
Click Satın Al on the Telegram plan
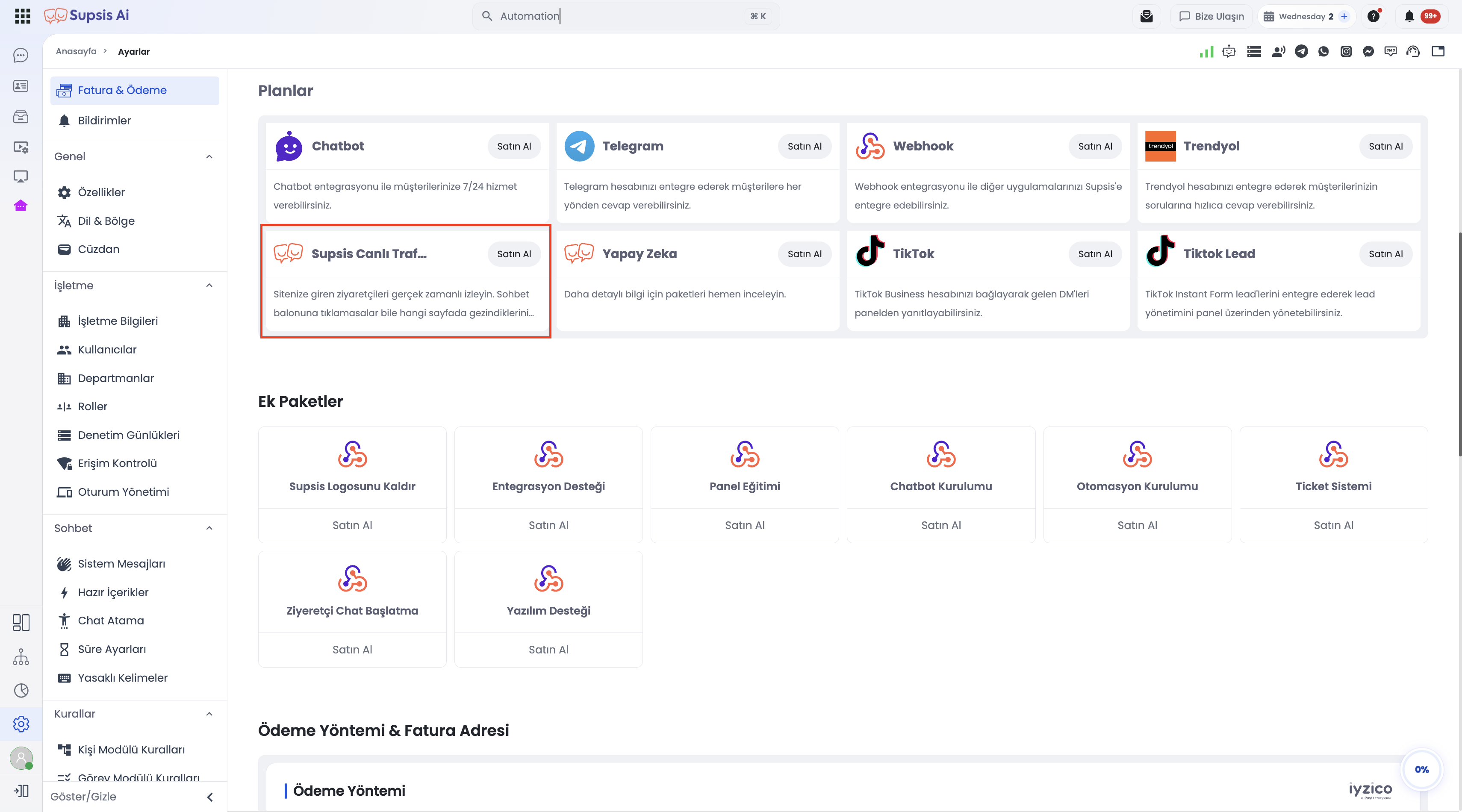point(805,147)
